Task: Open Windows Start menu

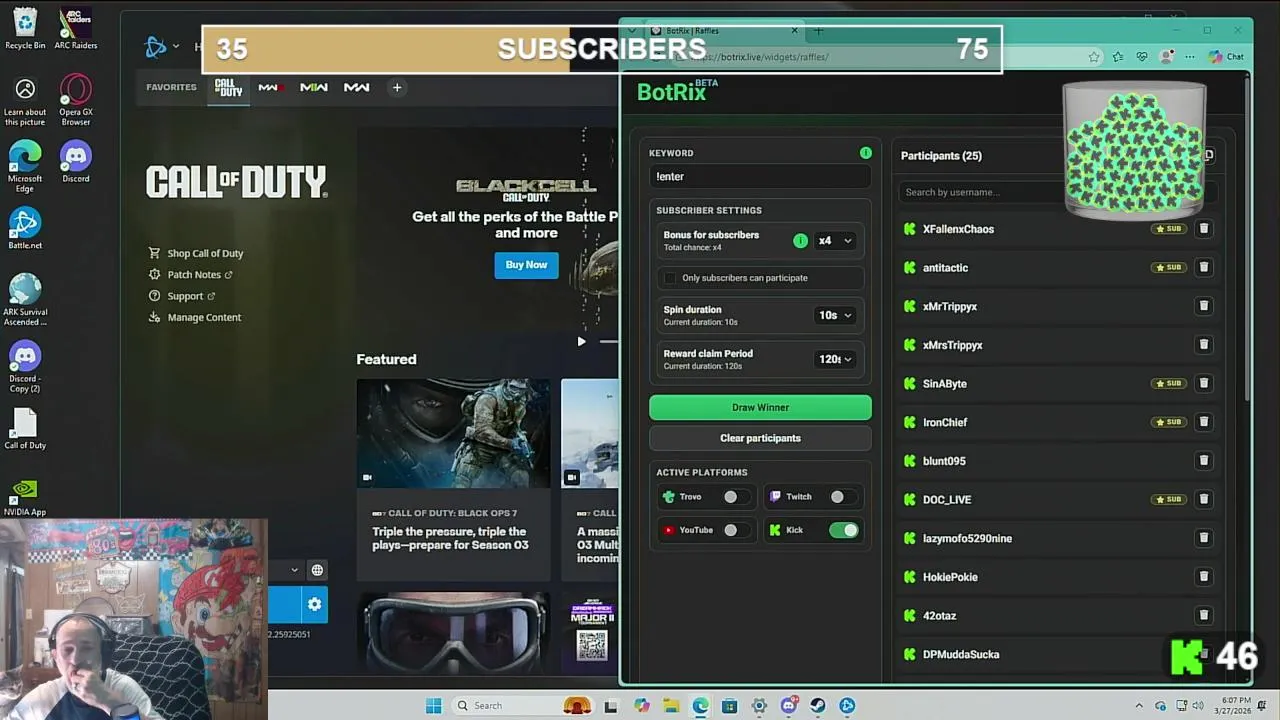Action: (x=433, y=706)
